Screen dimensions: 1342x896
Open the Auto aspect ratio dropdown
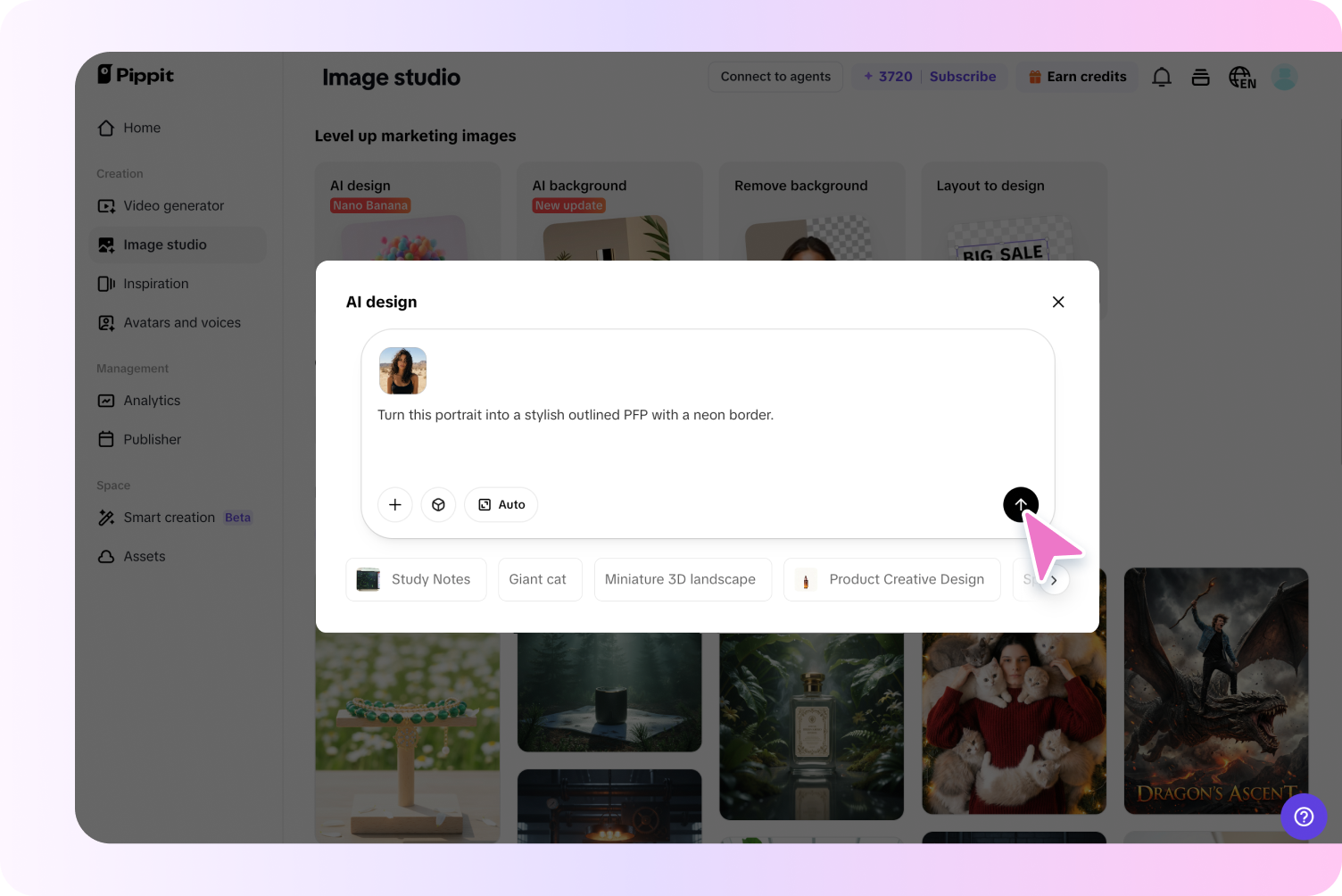coord(501,504)
